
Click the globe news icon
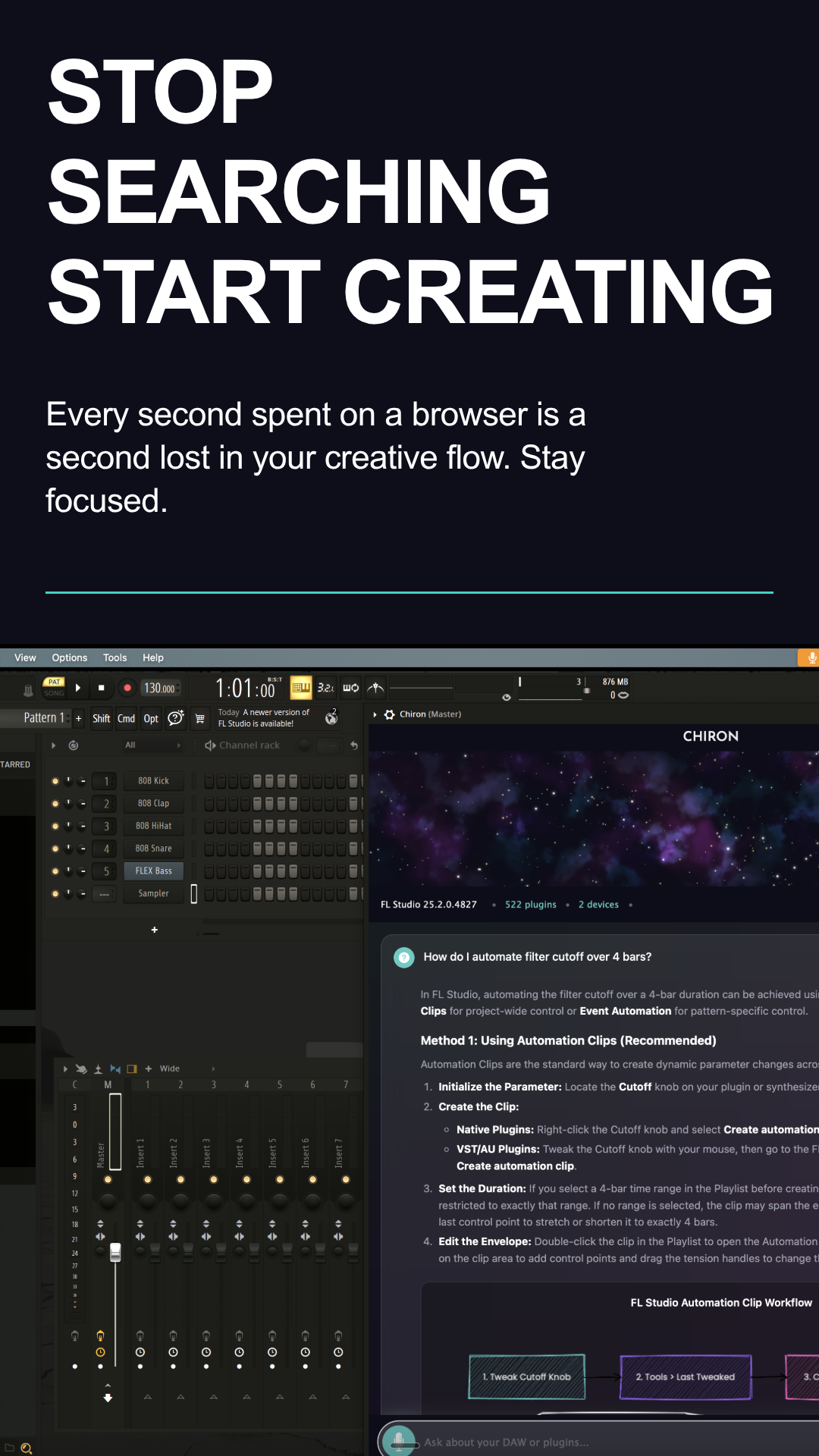(331, 717)
